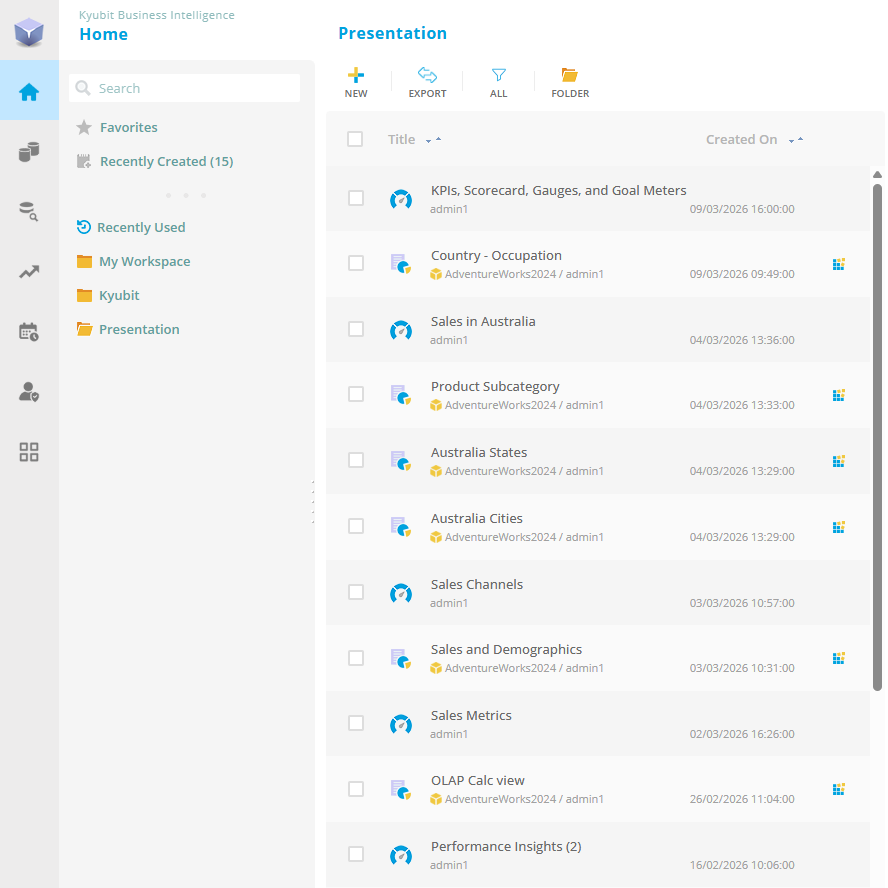Screen dimensions: 888x888
Task: Open the grid tiles icon in sidebar
Action: (29, 452)
